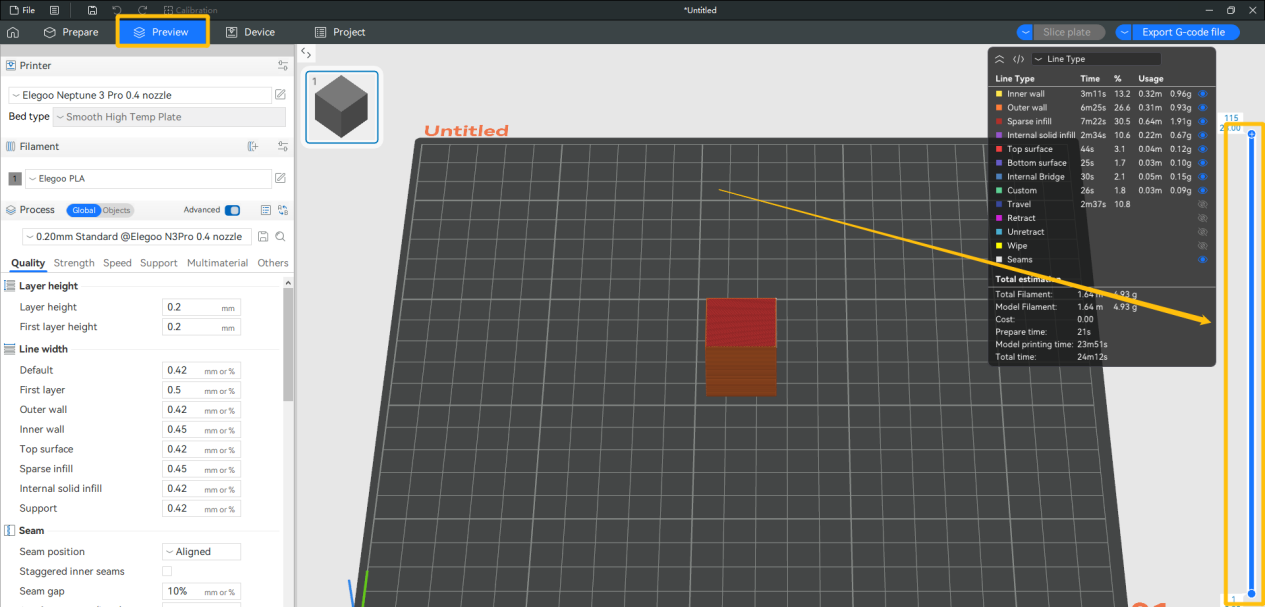Viewport: 1265px width, 607px height.
Task: Open the Strength settings tab
Action: (74, 263)
